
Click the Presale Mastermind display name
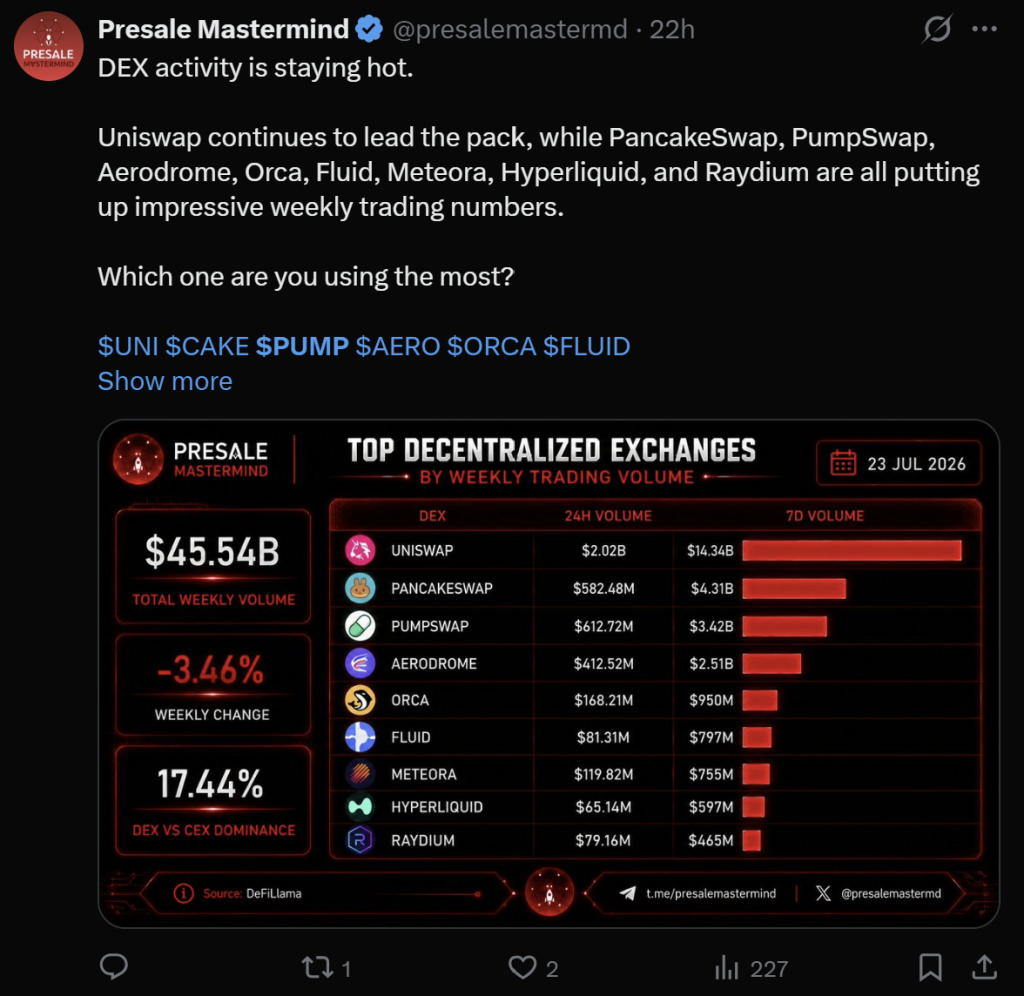223,29
